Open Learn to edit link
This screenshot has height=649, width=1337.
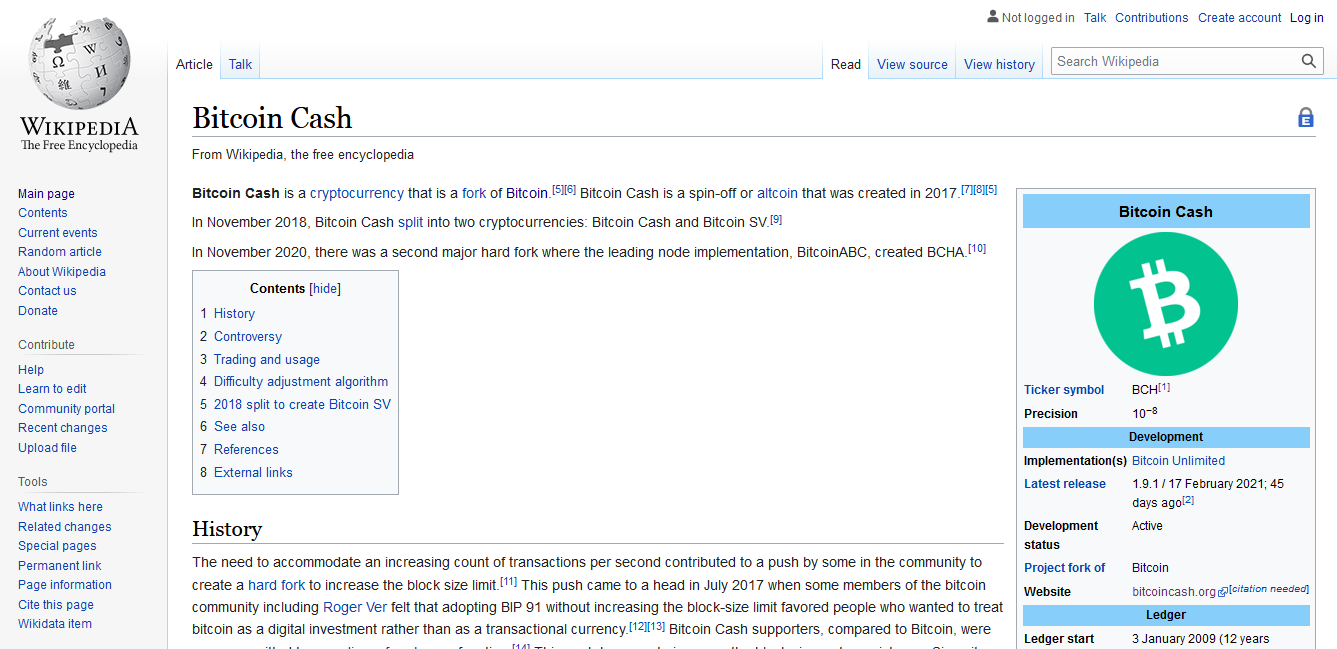pos(52,389)
